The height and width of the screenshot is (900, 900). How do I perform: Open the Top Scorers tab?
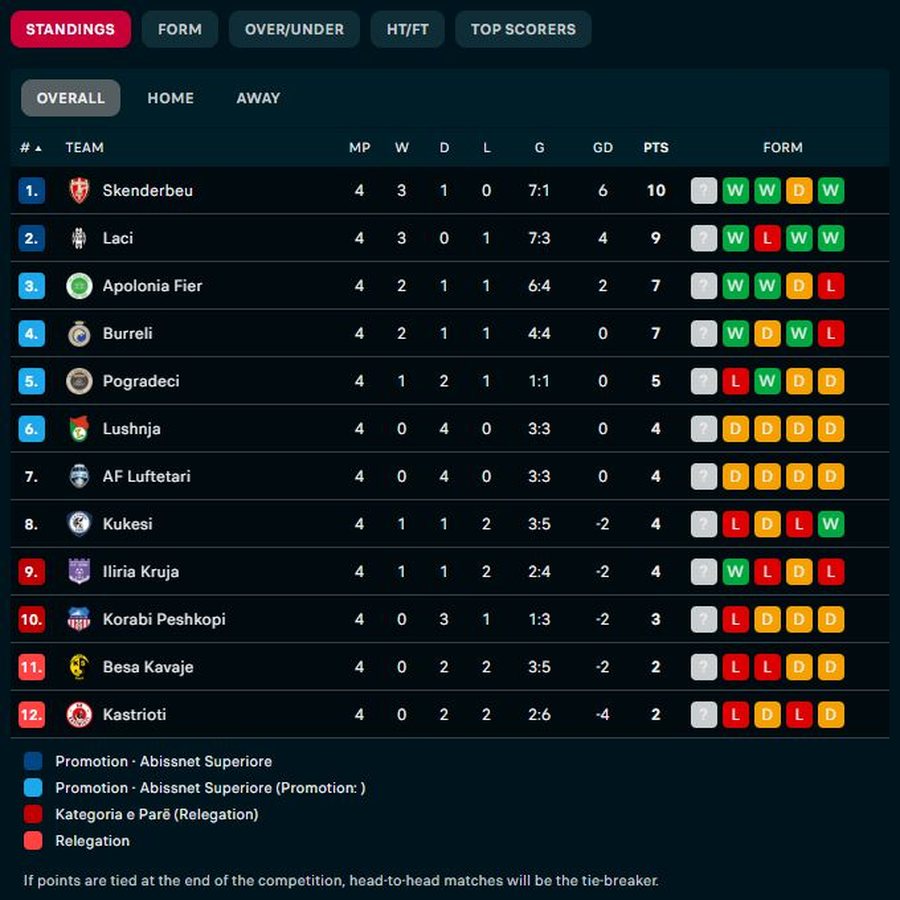click(523, 29)
